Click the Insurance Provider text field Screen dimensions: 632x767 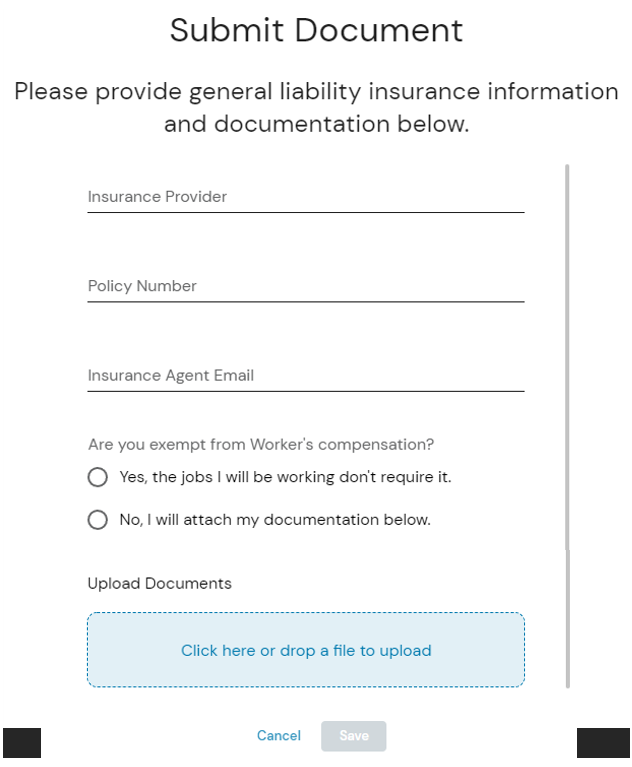[x=305, y=197]
